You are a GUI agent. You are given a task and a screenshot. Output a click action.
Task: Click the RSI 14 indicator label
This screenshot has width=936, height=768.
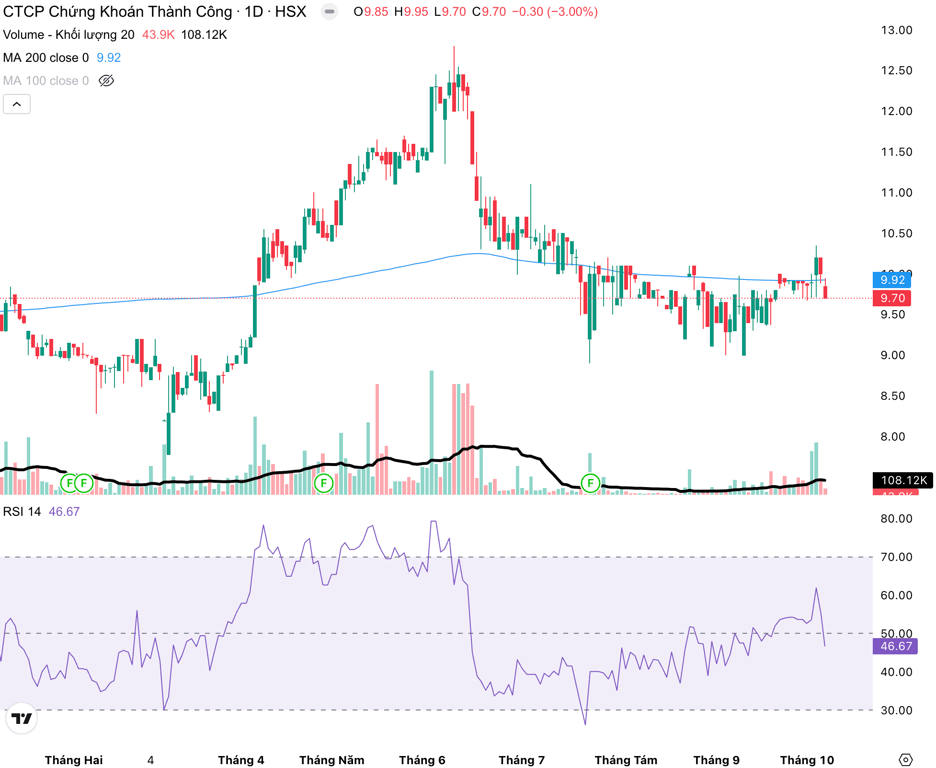[x=22, y=512]
